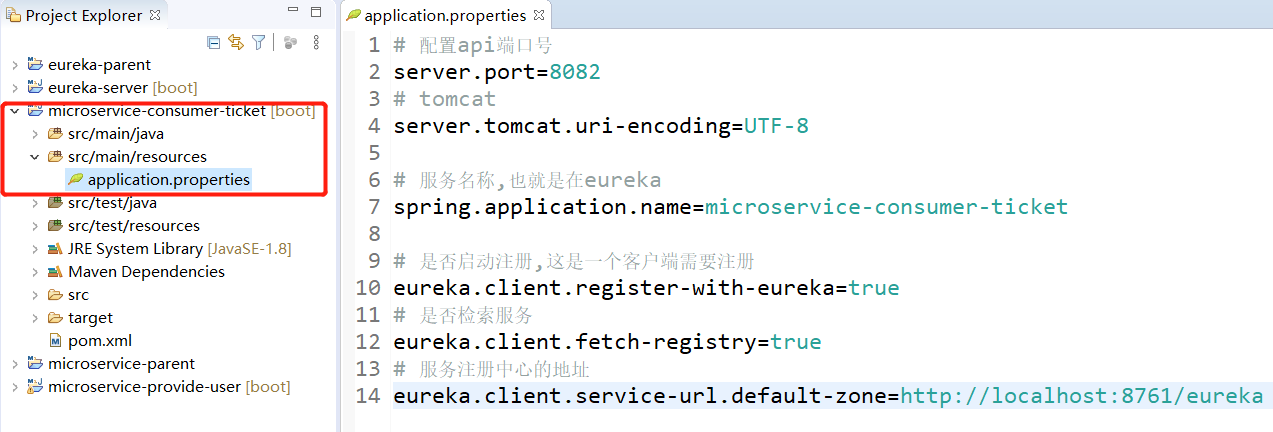Click the src/test/java folder icon
1273x432 pixels.
[55, 203]
